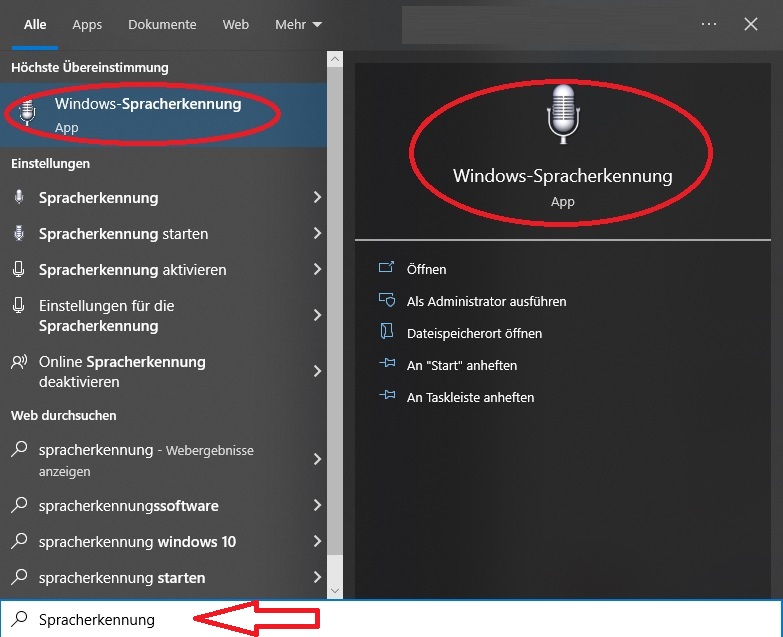Click Öffnen to launch the app
Viewport: 783px width, 637px height.
(426, 269)
